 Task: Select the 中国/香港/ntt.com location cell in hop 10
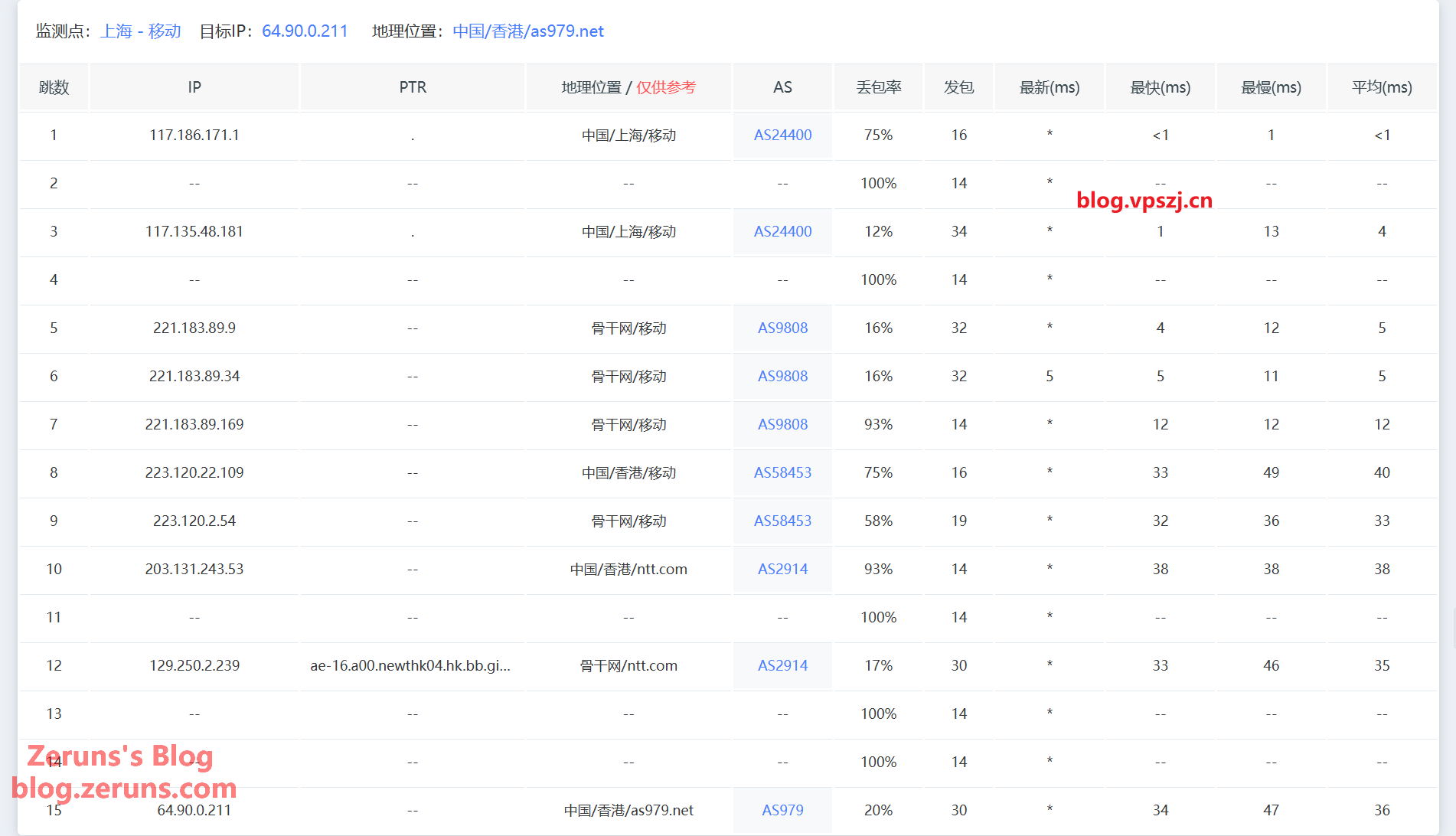click(628, 570)
